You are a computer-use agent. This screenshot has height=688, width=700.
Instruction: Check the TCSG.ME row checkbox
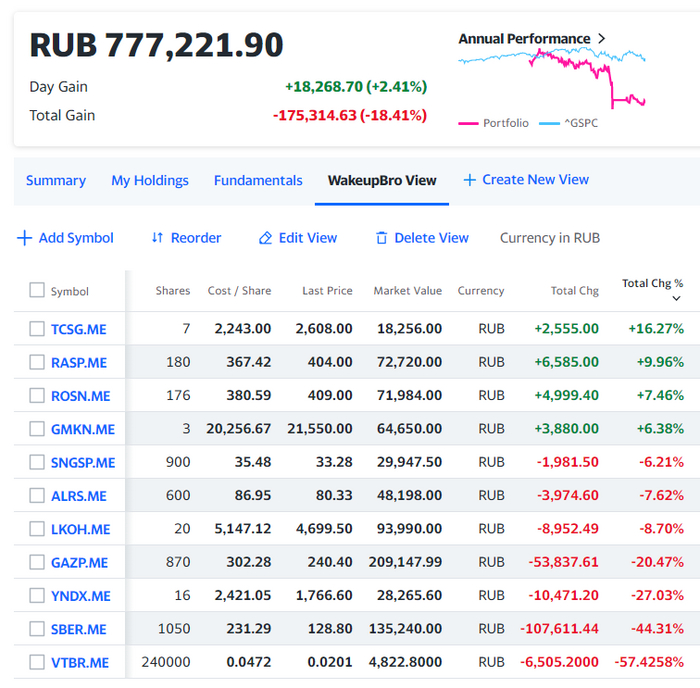[x=37, y=329]
